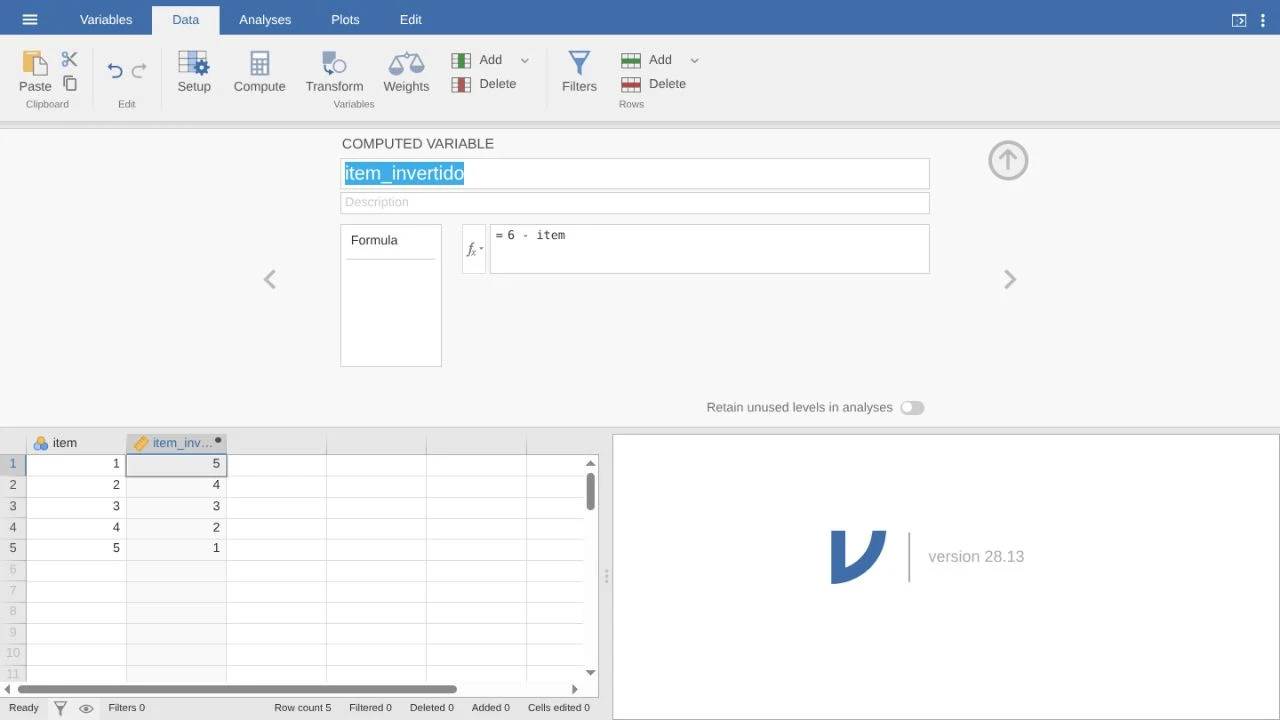
Task: Switch to the Variables tab
Action: (105, 19)
